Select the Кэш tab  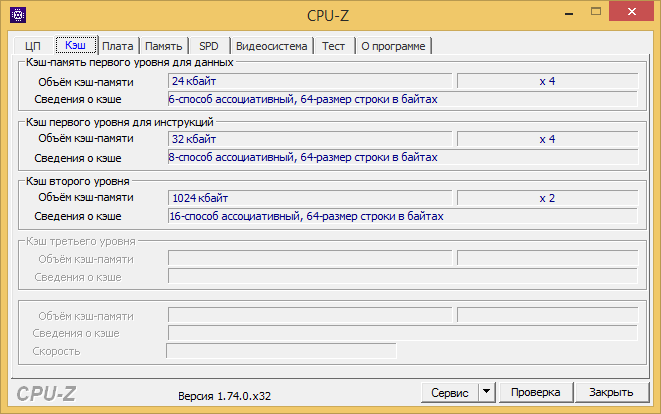coord(76,45)
